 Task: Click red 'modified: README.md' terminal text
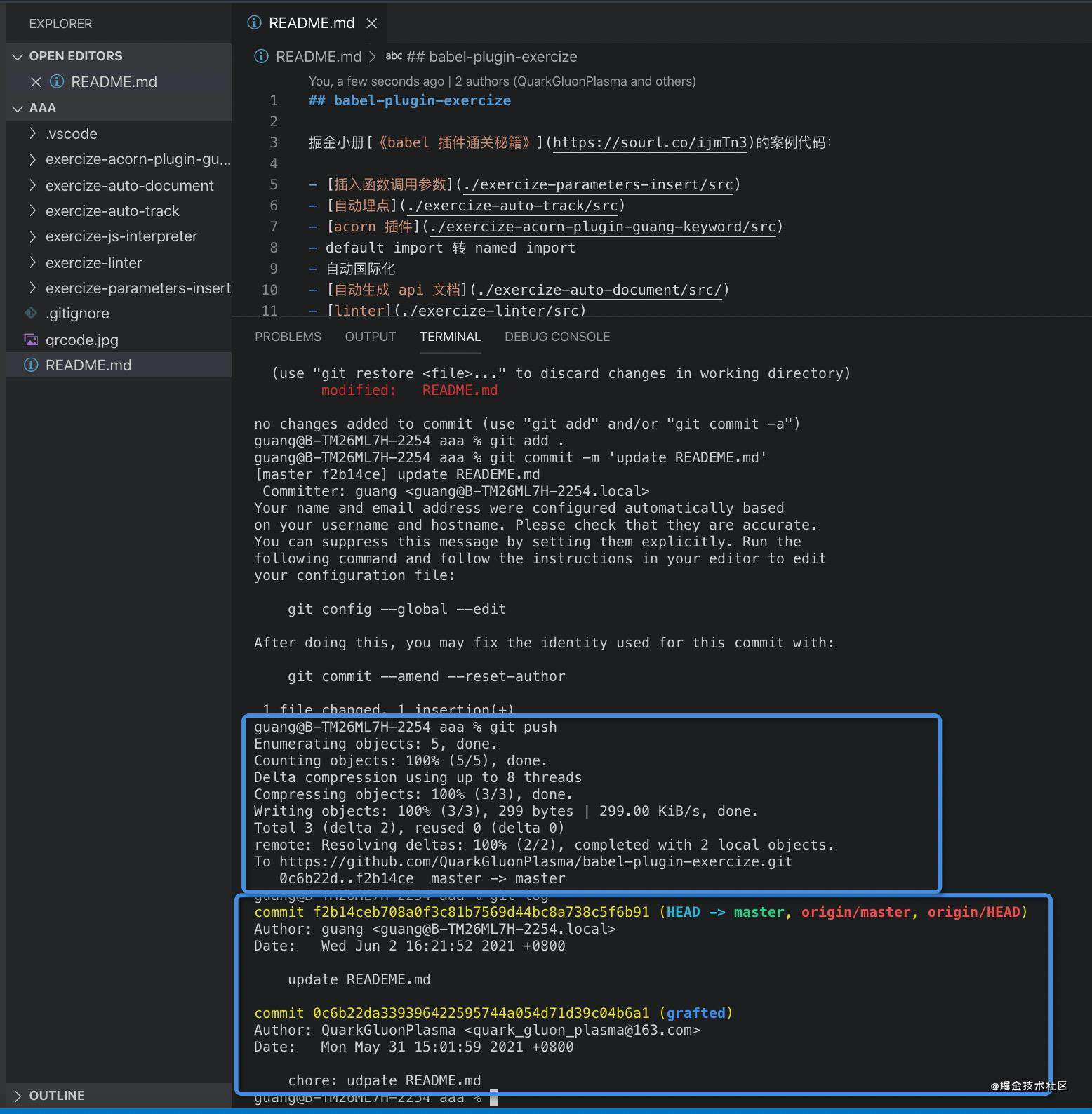click(x=410, y=390)
